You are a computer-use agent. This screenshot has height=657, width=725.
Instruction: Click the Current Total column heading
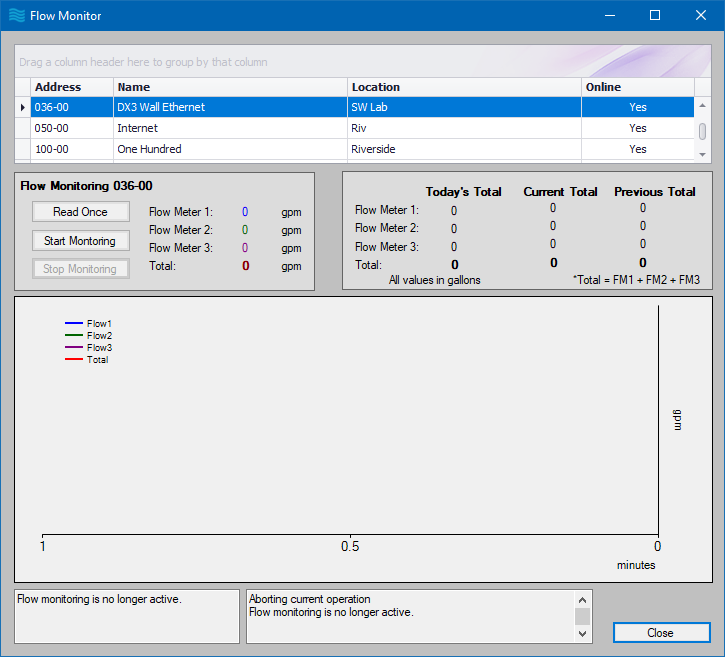point(560,191)
